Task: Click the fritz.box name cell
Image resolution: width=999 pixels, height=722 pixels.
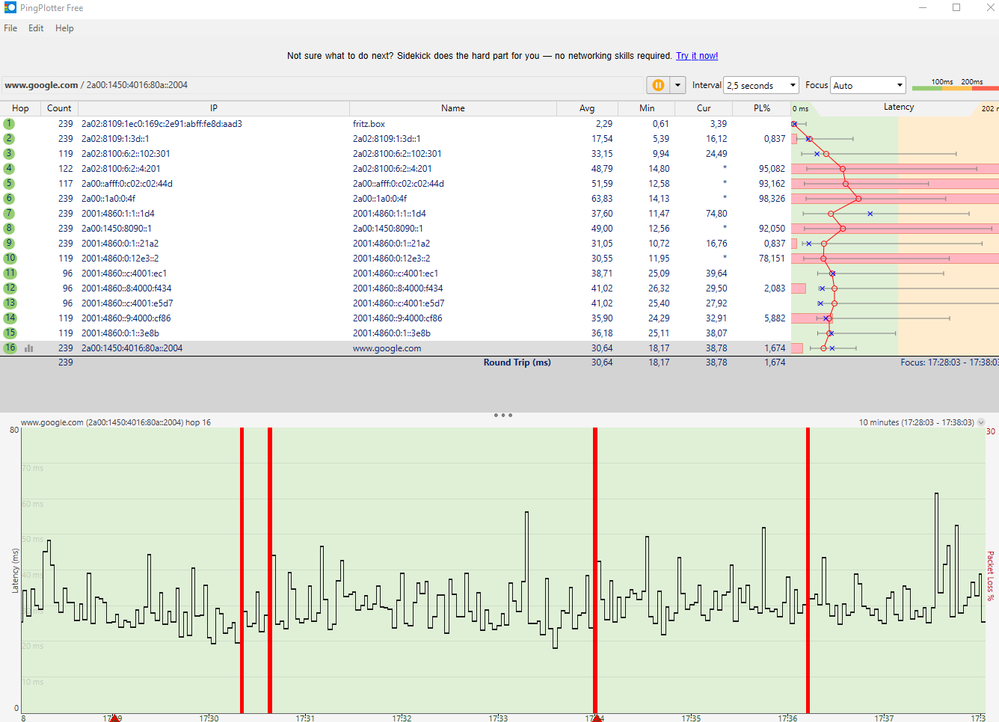Action: [369, 124]
